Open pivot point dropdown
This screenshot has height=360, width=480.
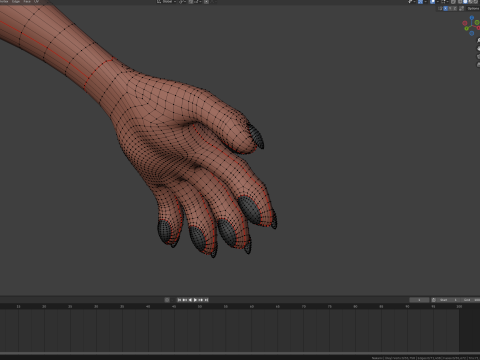pos(183,1)
